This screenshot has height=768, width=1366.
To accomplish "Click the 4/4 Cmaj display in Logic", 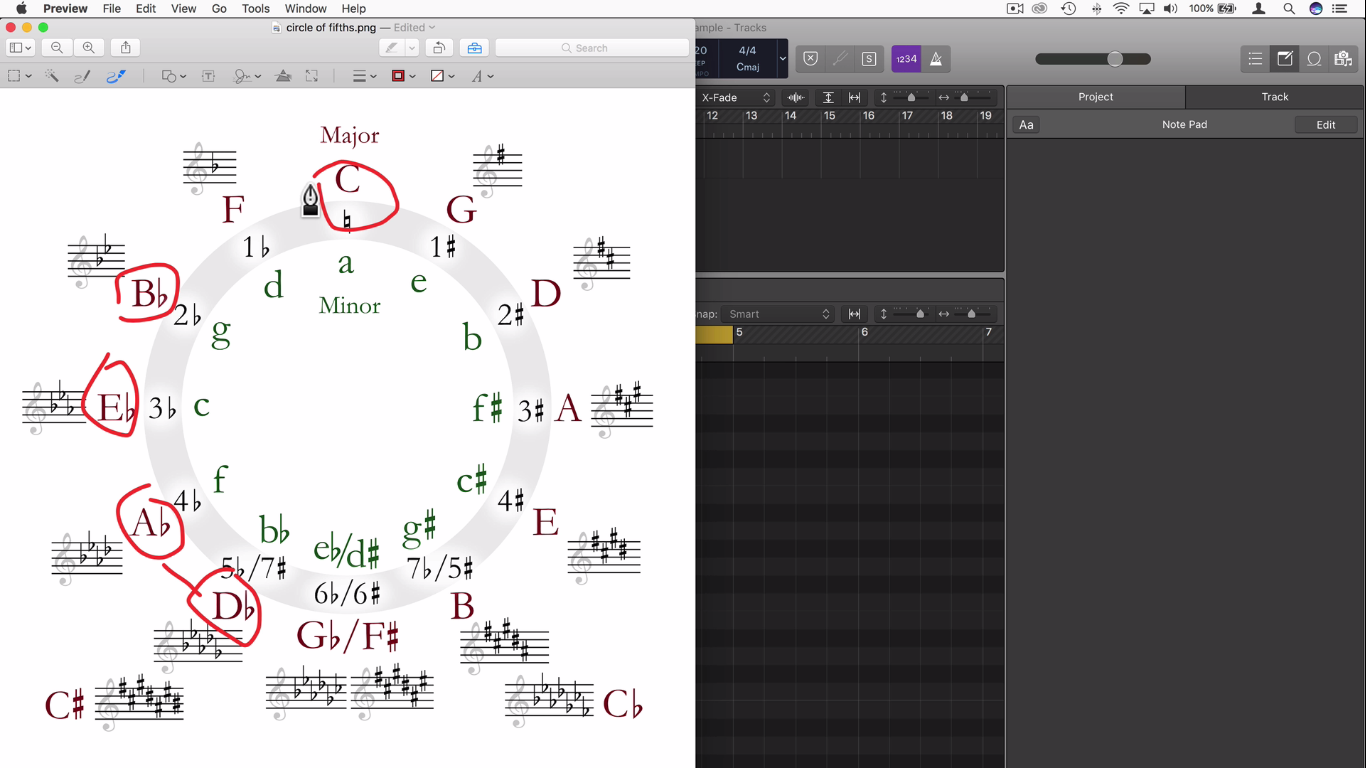I will click(747, 58).
